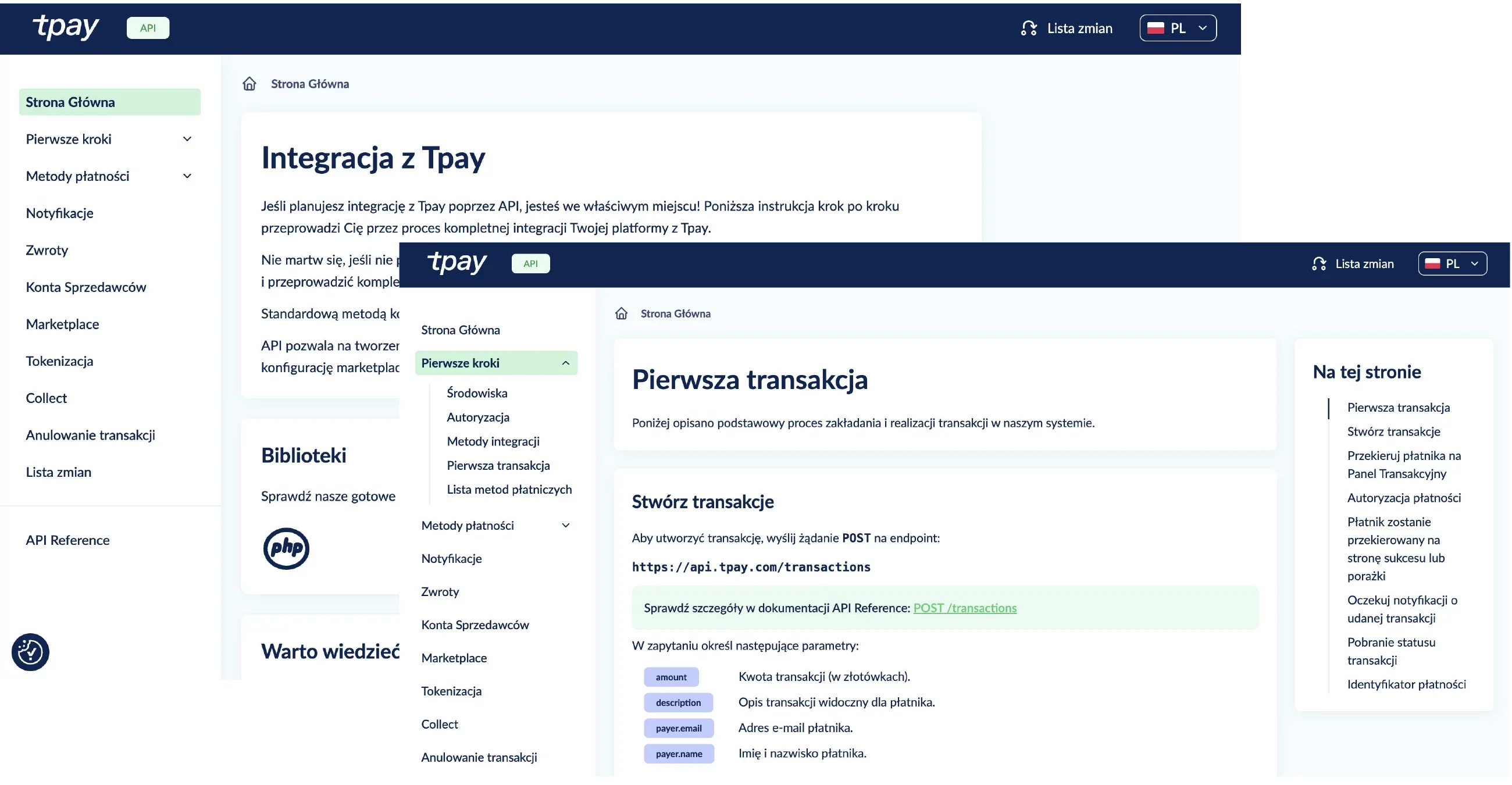The image size is (1512, 785).
Task: Open cookie settings via bottom-left circular icon
Action: (29, 652)
